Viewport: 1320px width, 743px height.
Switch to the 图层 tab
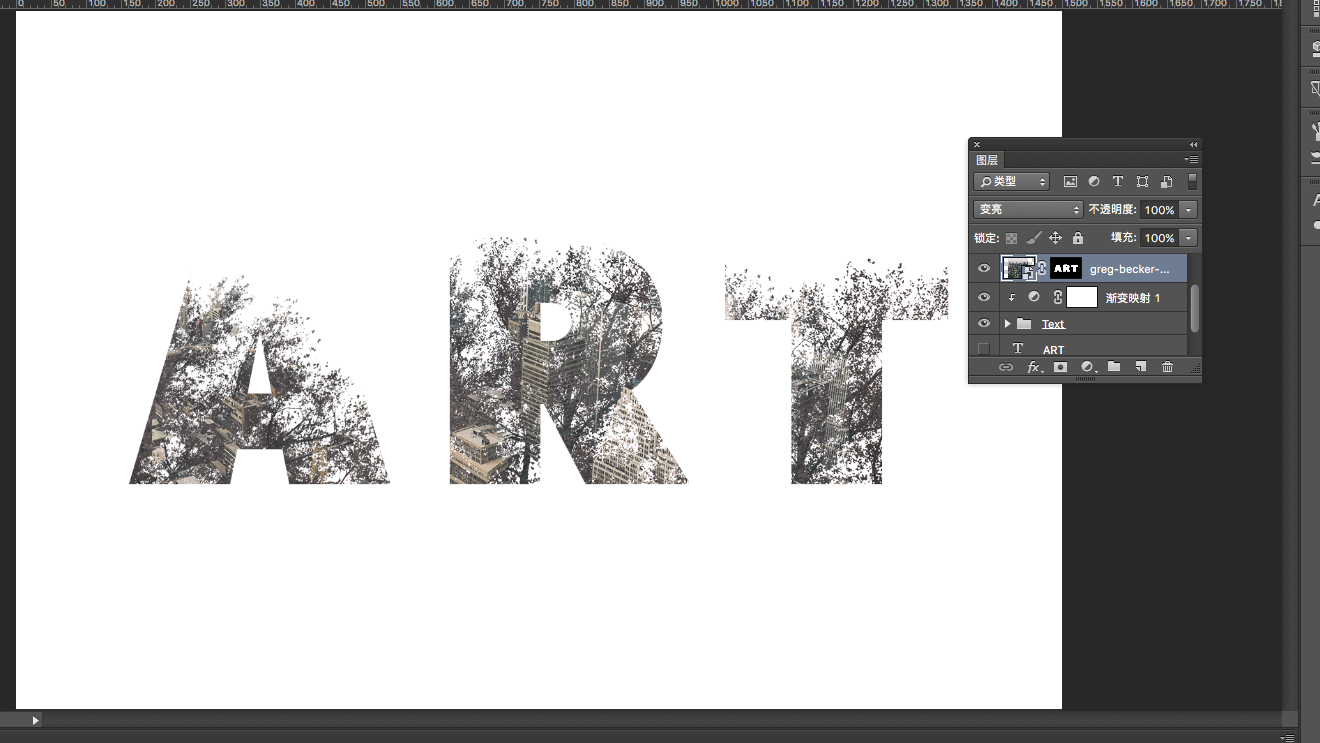987,160
